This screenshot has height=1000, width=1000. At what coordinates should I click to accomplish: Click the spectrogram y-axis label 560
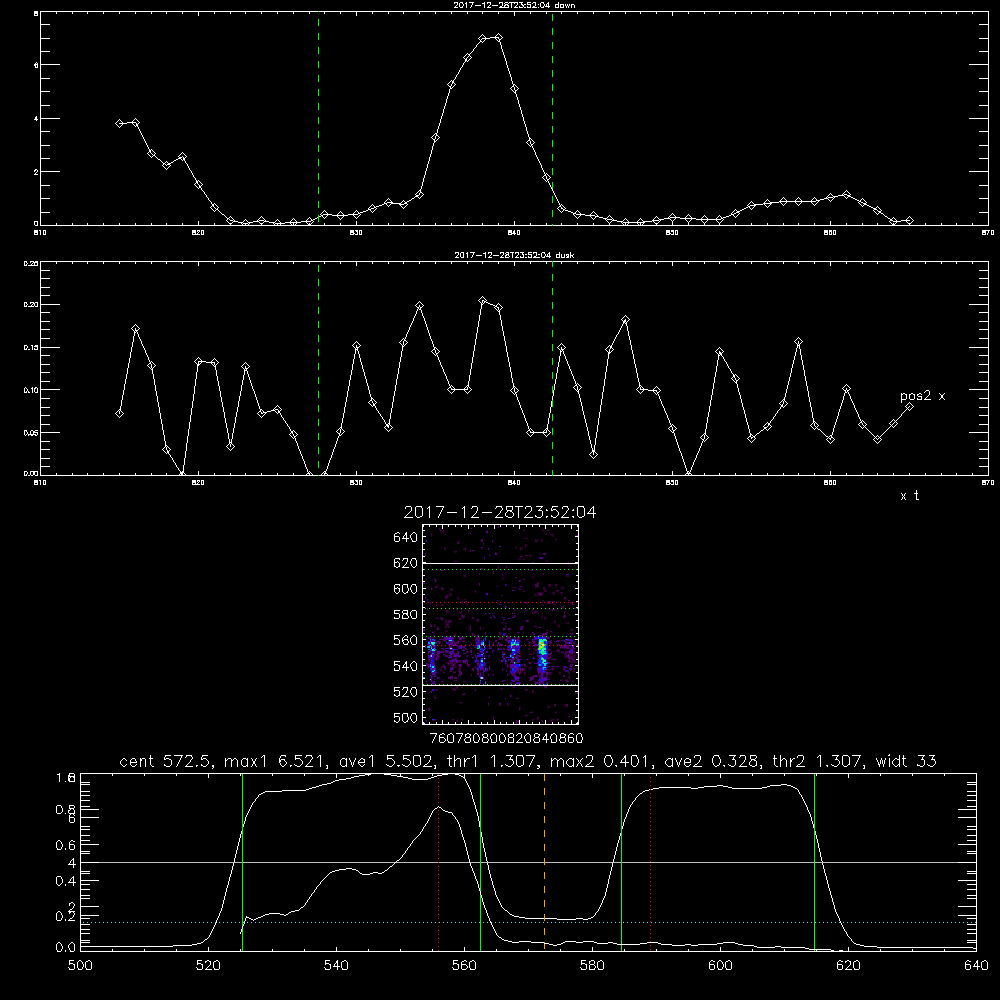406,640
